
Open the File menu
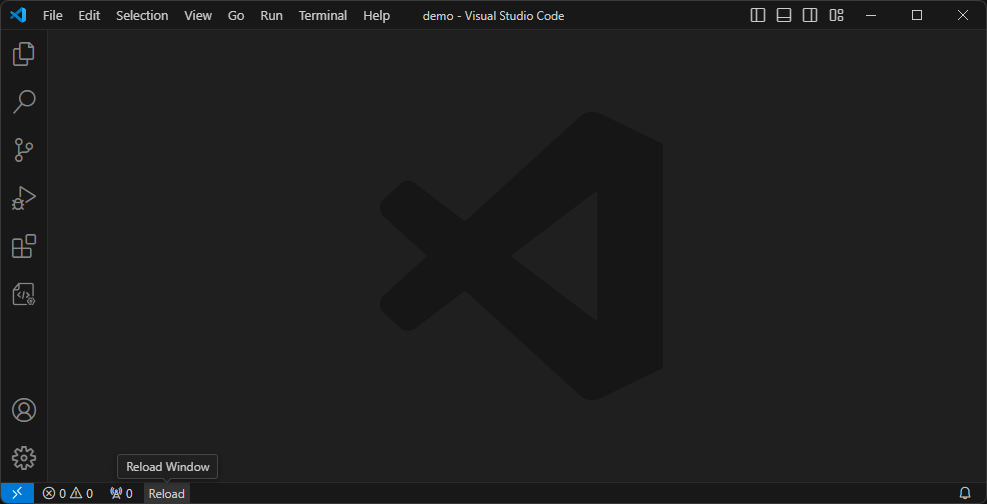[x=53, y=16]
